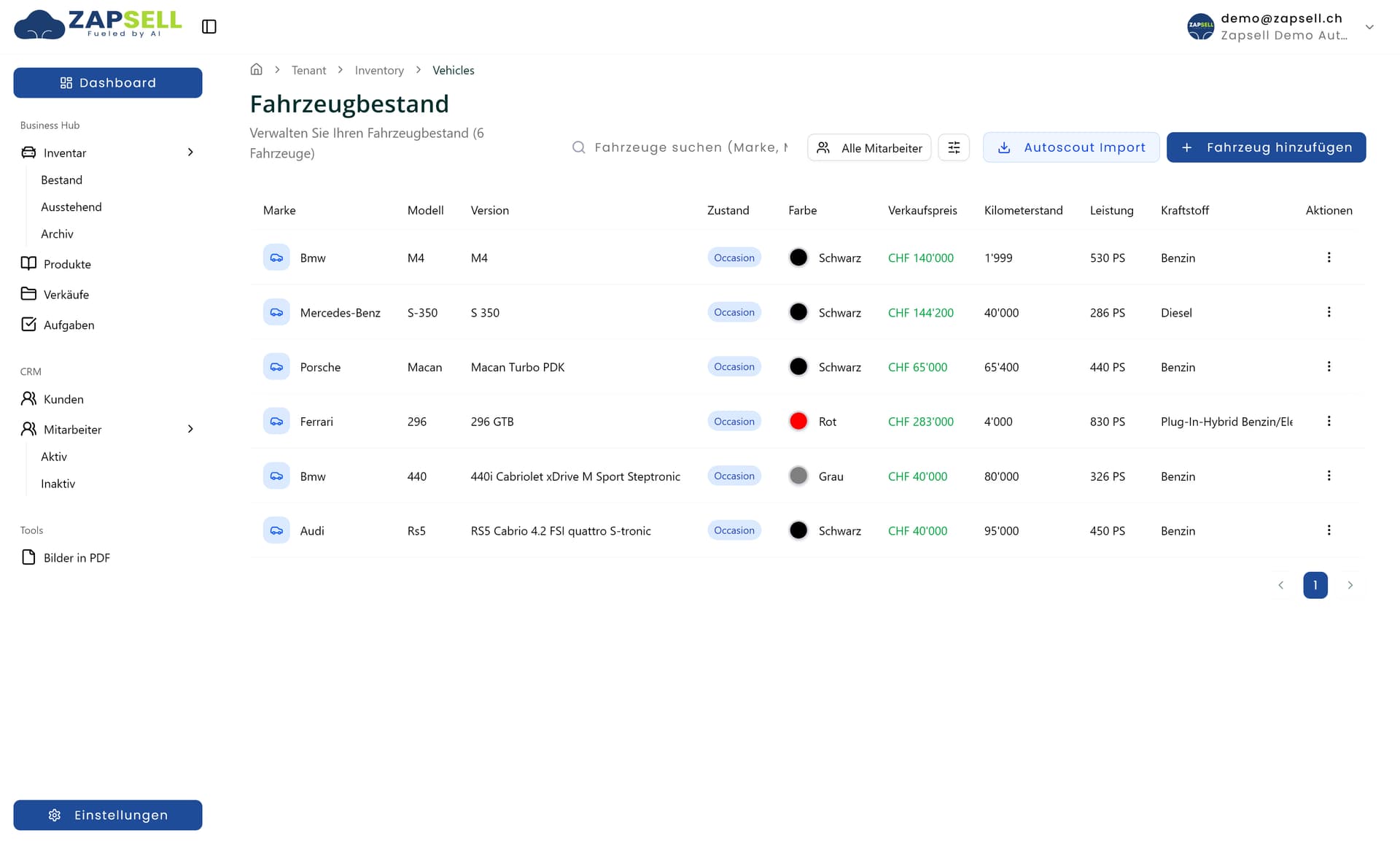
Task: Open the filter settings sliders icon
Action: 954,147
